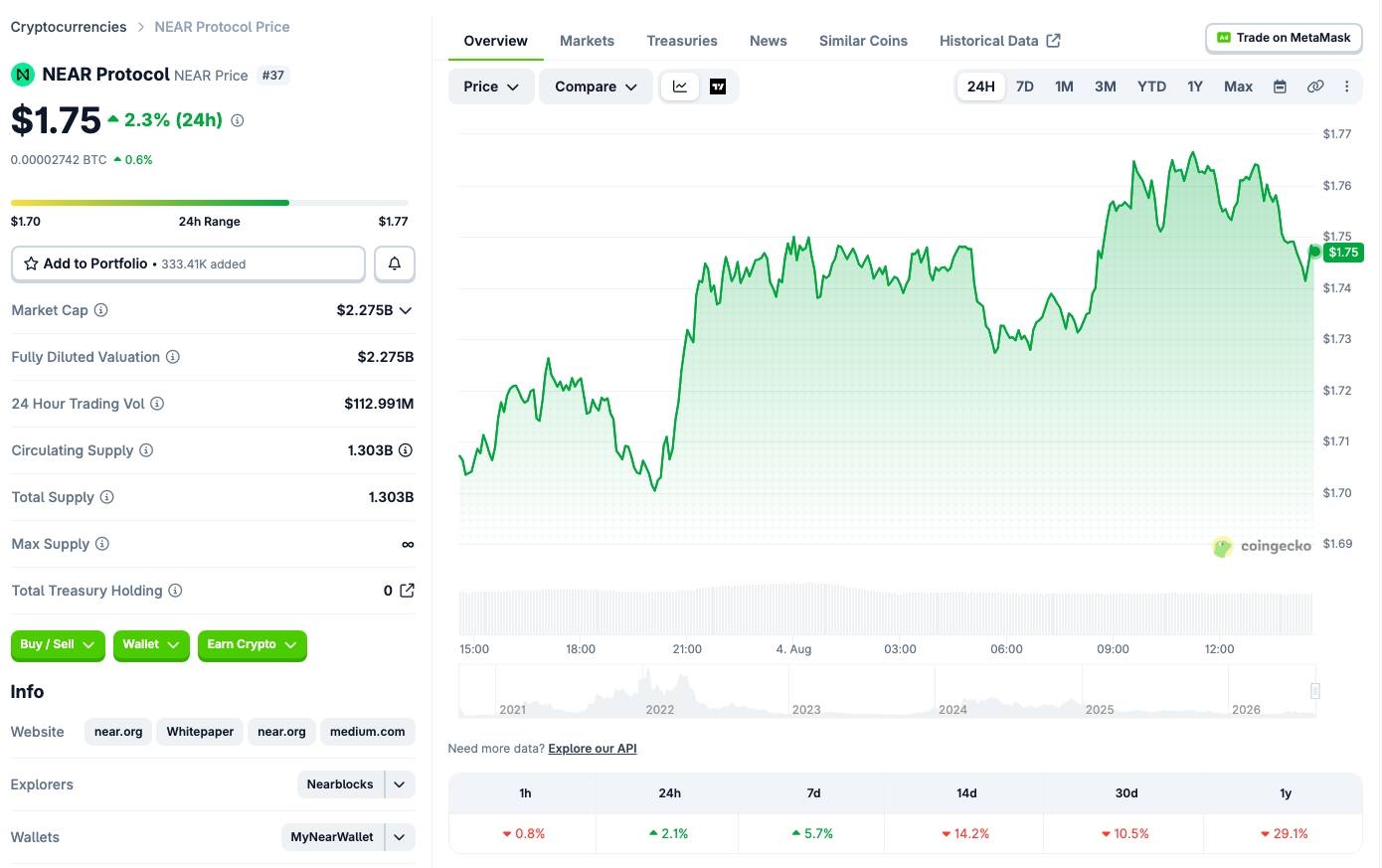Image resolution: width=1382 pixels, height=868 pixels.
Task: Select the YTD chart range
Action: click(x=1151, y=87)
